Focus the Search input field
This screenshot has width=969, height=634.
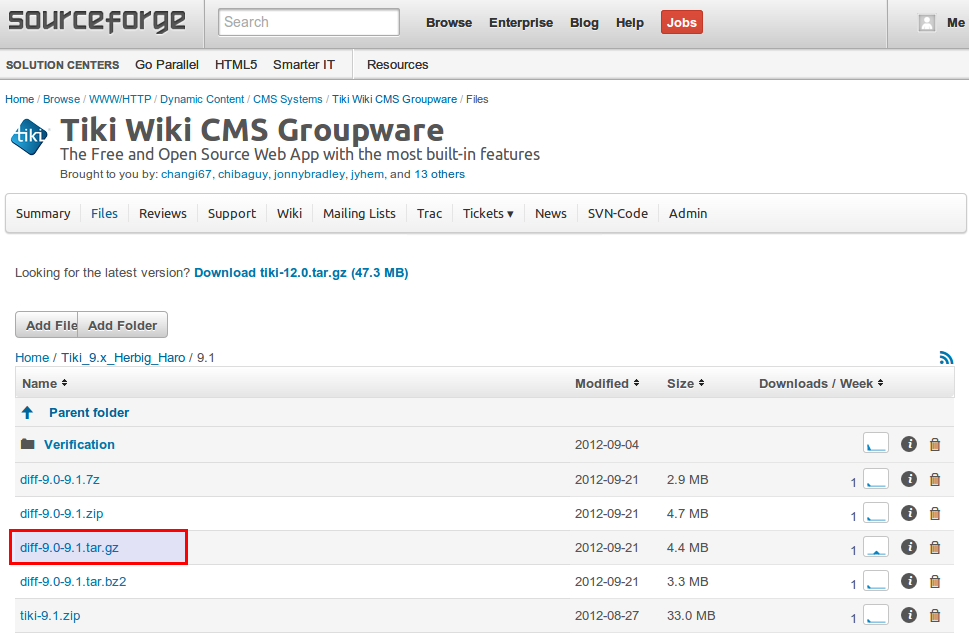click(308, 22)
